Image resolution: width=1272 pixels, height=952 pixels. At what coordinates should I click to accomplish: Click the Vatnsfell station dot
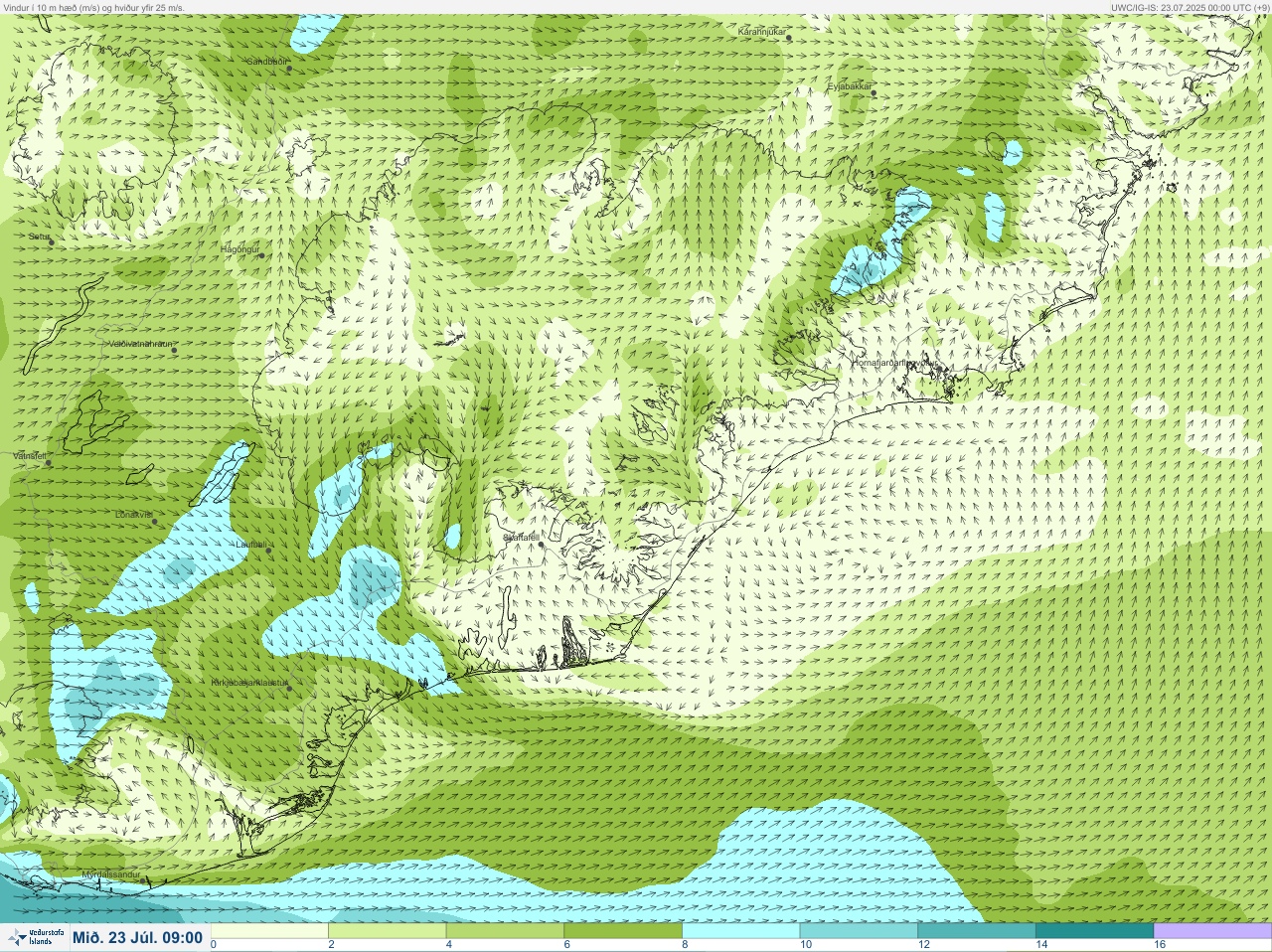[x=48, y=462]
